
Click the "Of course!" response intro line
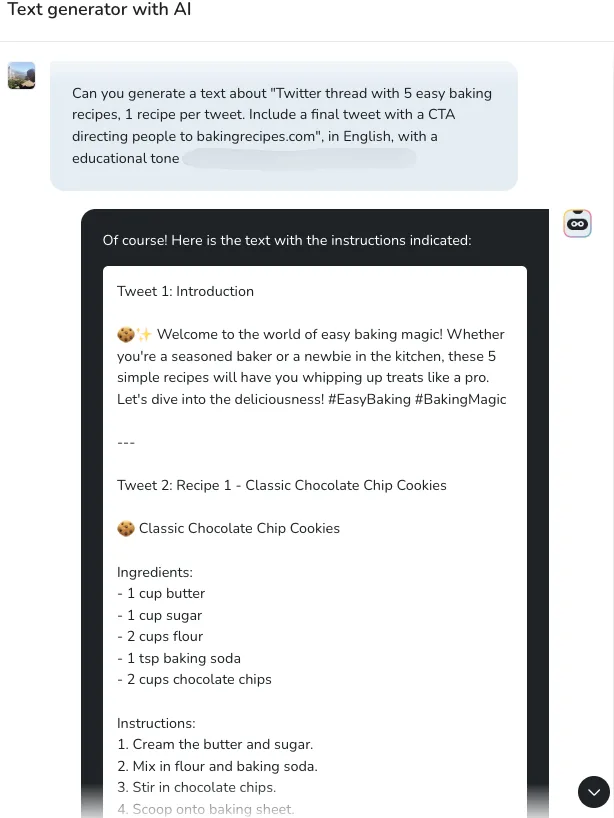(286, 240)
